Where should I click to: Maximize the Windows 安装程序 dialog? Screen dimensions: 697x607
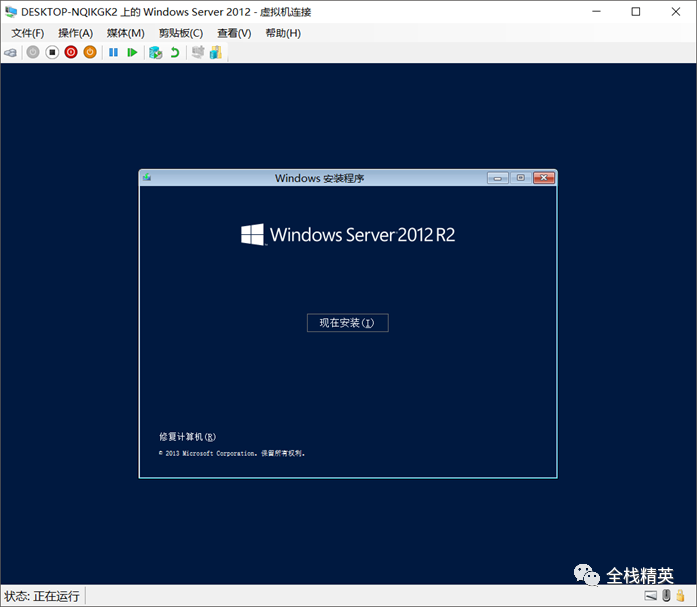(x=521, y=178)
